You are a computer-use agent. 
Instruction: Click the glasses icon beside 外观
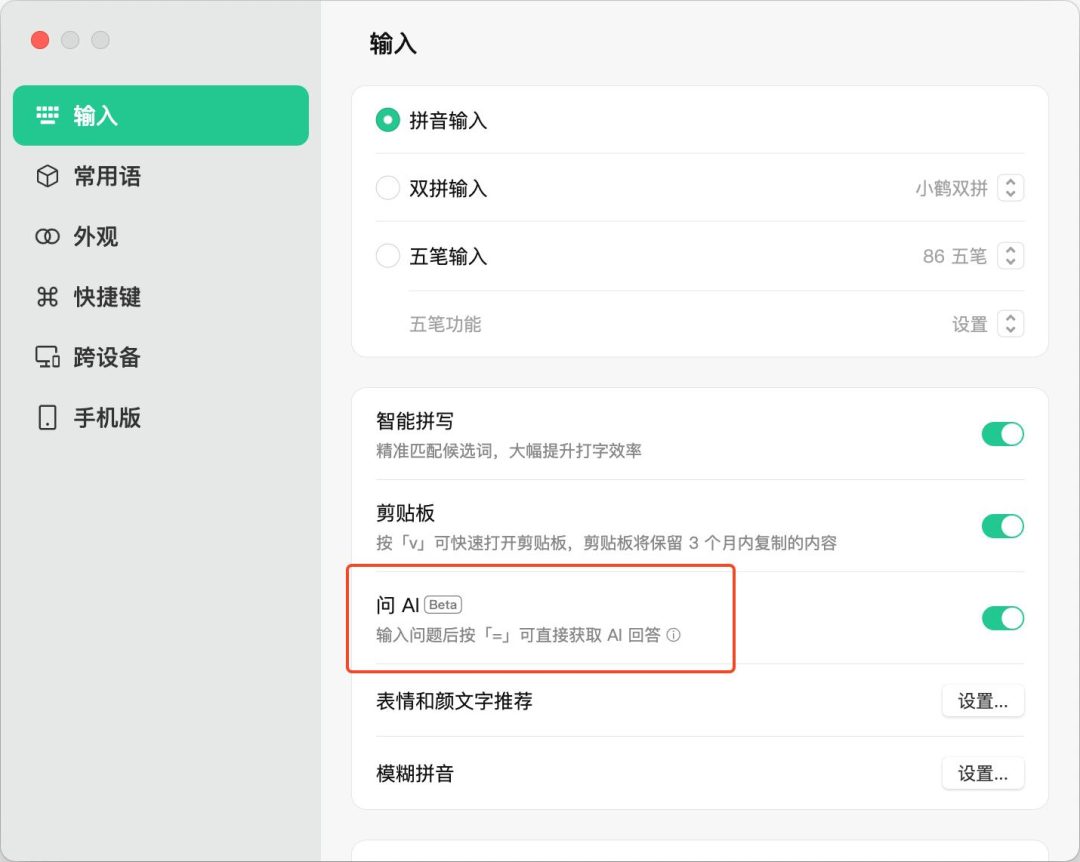47,236
